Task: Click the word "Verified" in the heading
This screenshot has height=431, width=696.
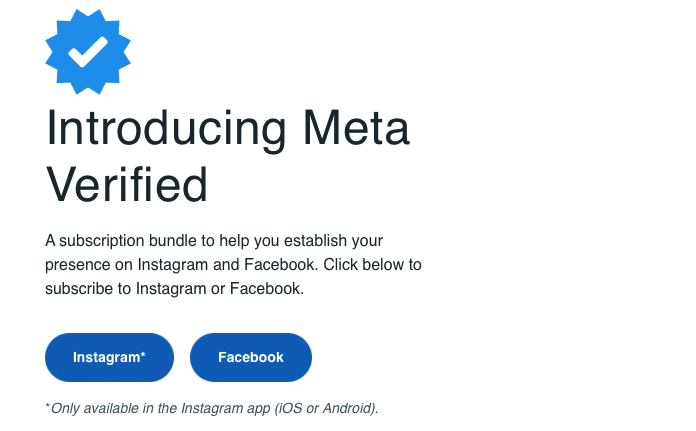Action: pos(127,184)
